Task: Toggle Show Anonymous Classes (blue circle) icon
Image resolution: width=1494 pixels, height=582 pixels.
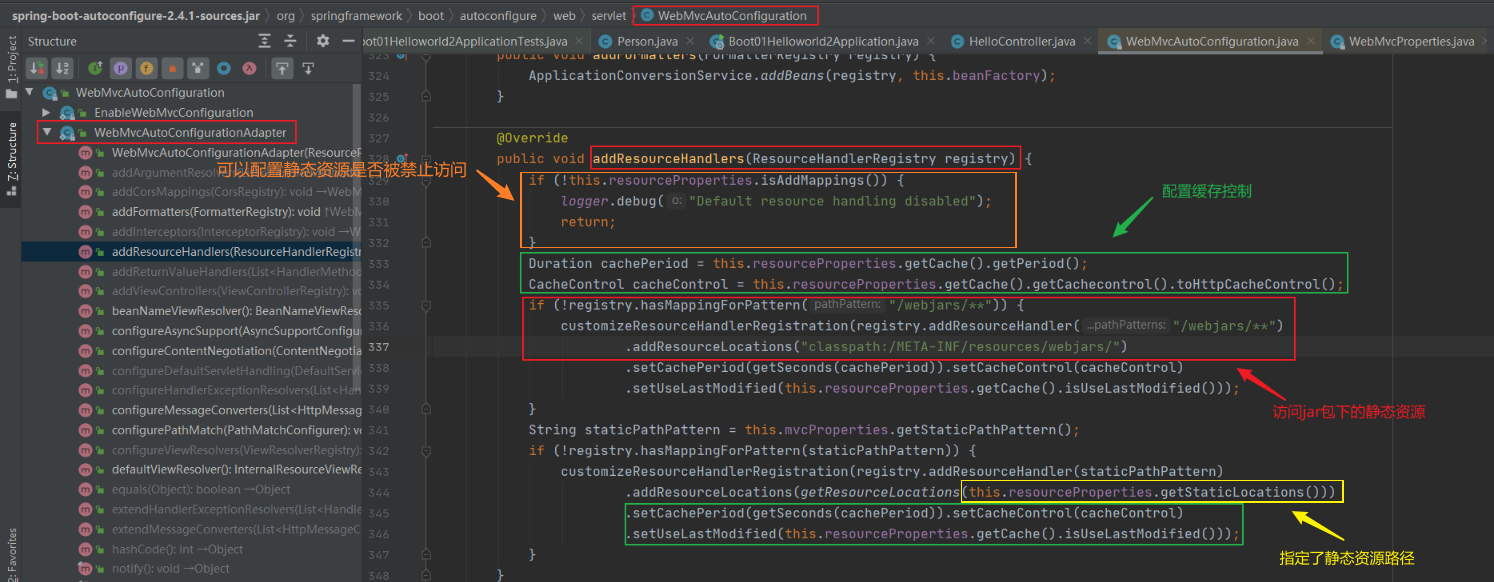Action: [224, 68]
